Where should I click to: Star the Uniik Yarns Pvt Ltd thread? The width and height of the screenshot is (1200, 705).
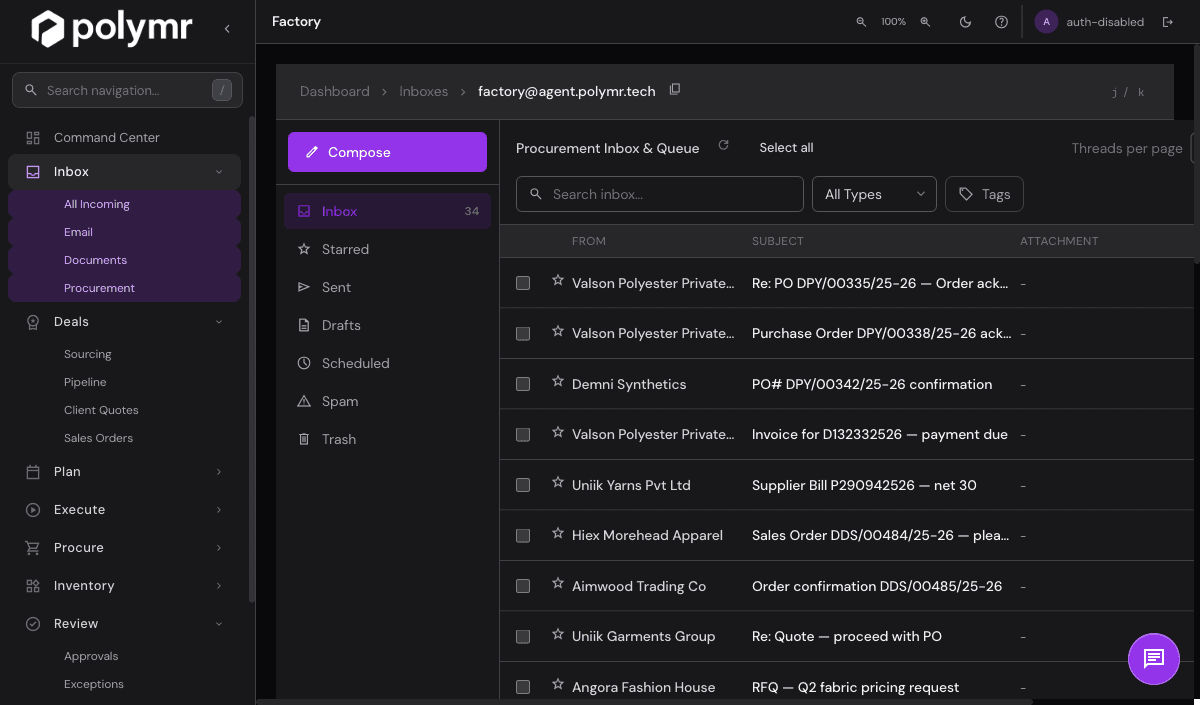(558, 483)
